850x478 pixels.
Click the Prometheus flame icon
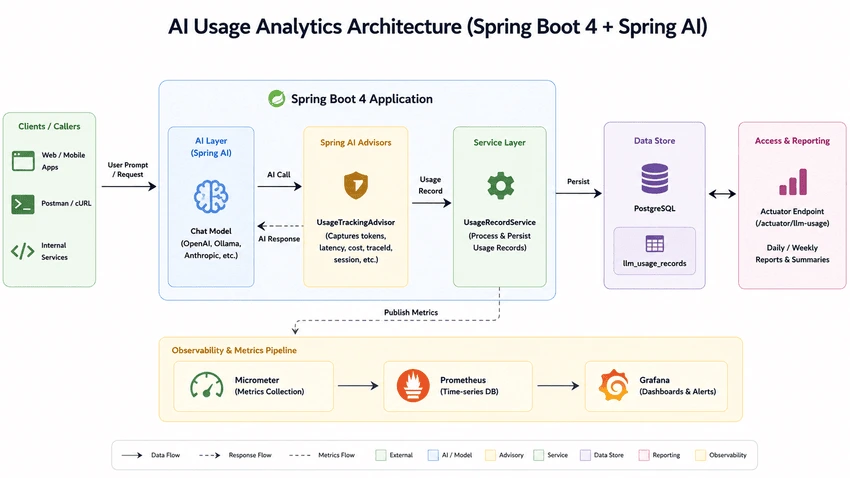[413, 385]
